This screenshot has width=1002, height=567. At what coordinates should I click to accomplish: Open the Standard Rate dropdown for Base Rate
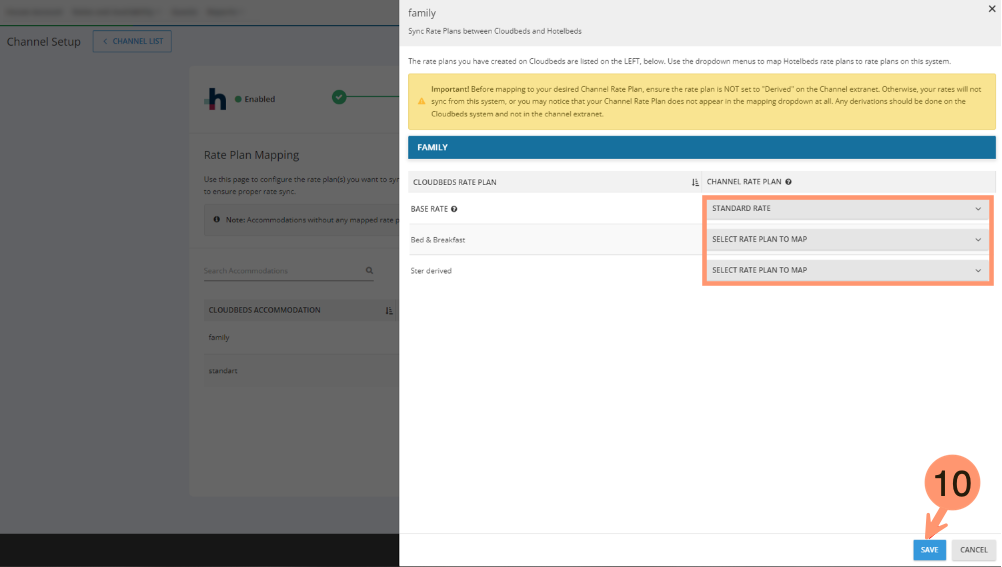point(846,209)
